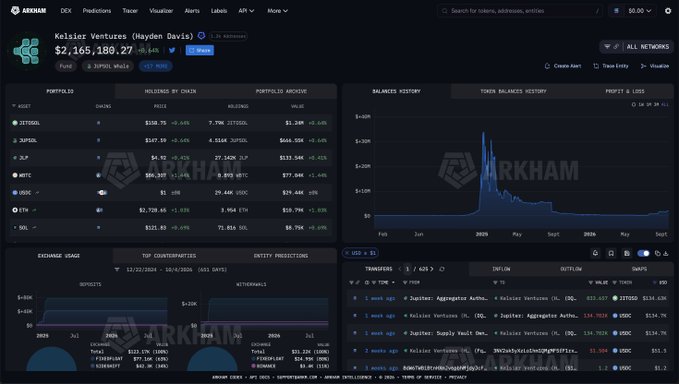Switch to Top Counterparties tab
Screen dimensions: 679x384
[169, 256]
